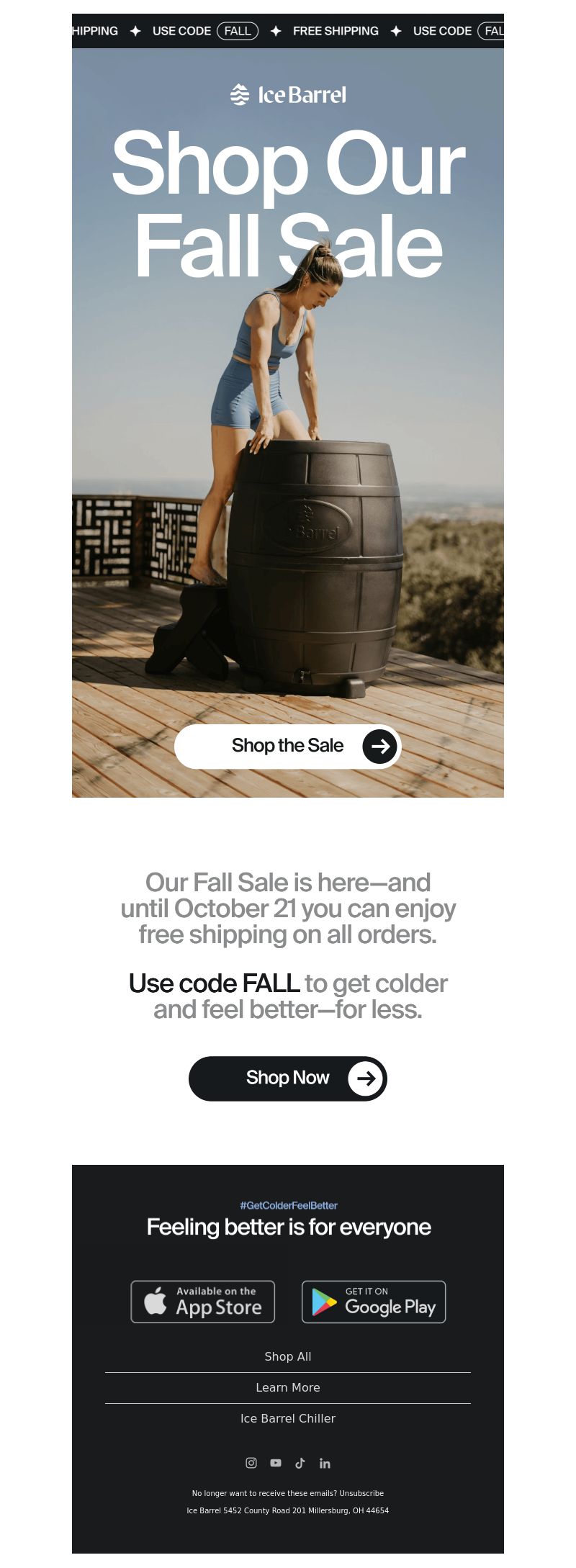Click the Google Play triangle logo
Viewport: 576px width, 1568px height.
[x=324, y=1302]
